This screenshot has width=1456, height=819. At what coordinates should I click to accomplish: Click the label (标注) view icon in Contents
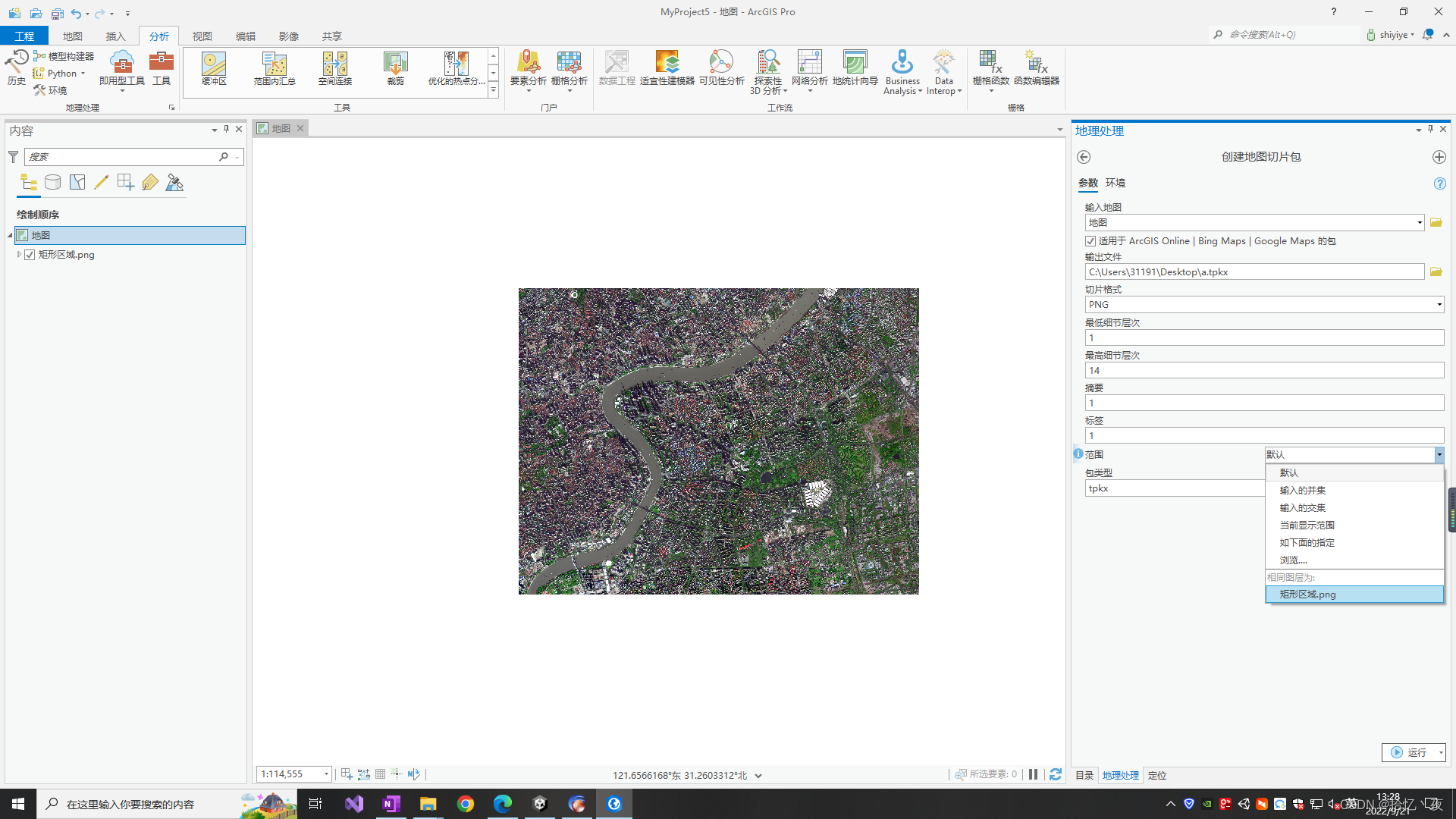coord(149,182)
